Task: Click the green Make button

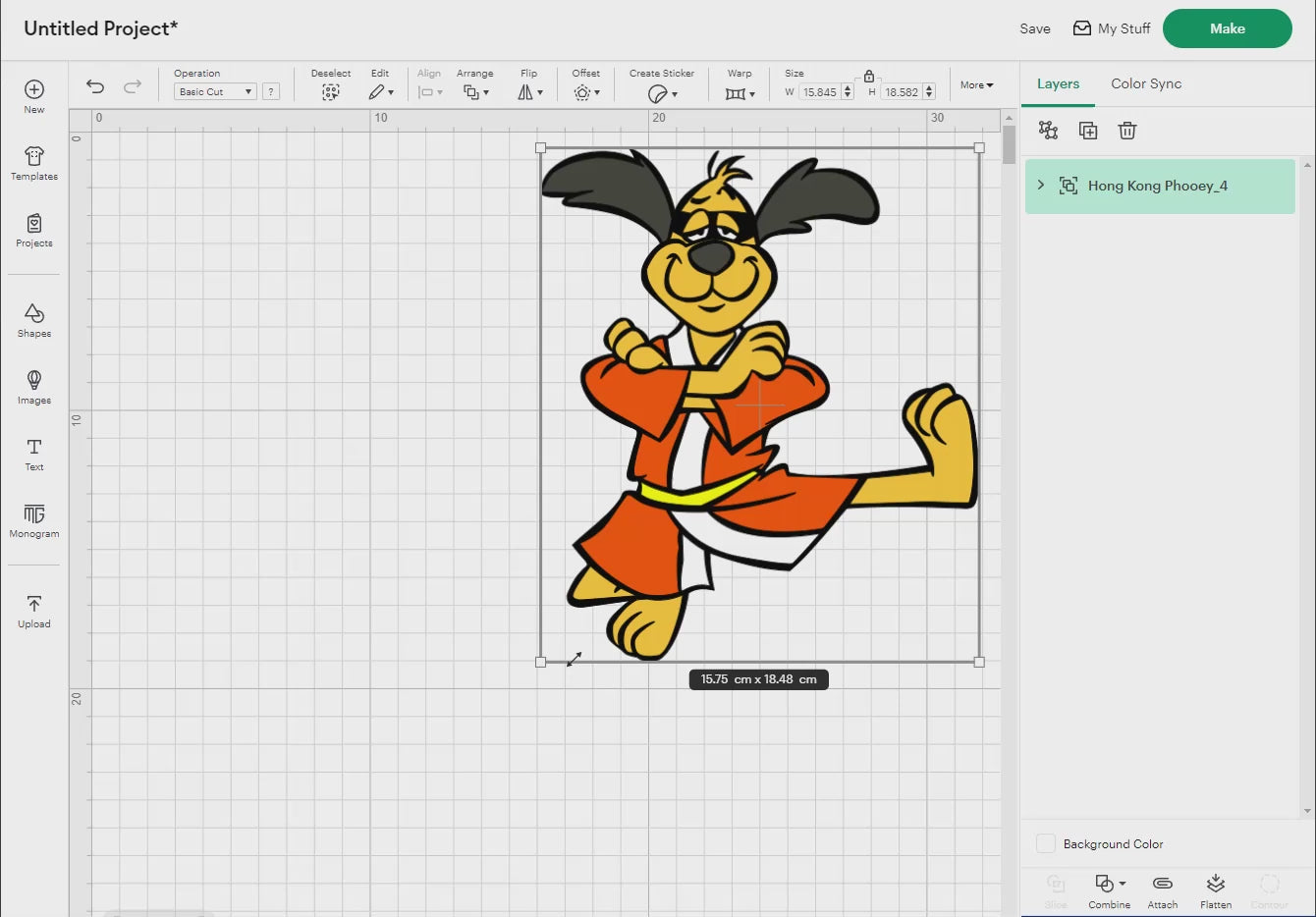Action: [1228, 28]
